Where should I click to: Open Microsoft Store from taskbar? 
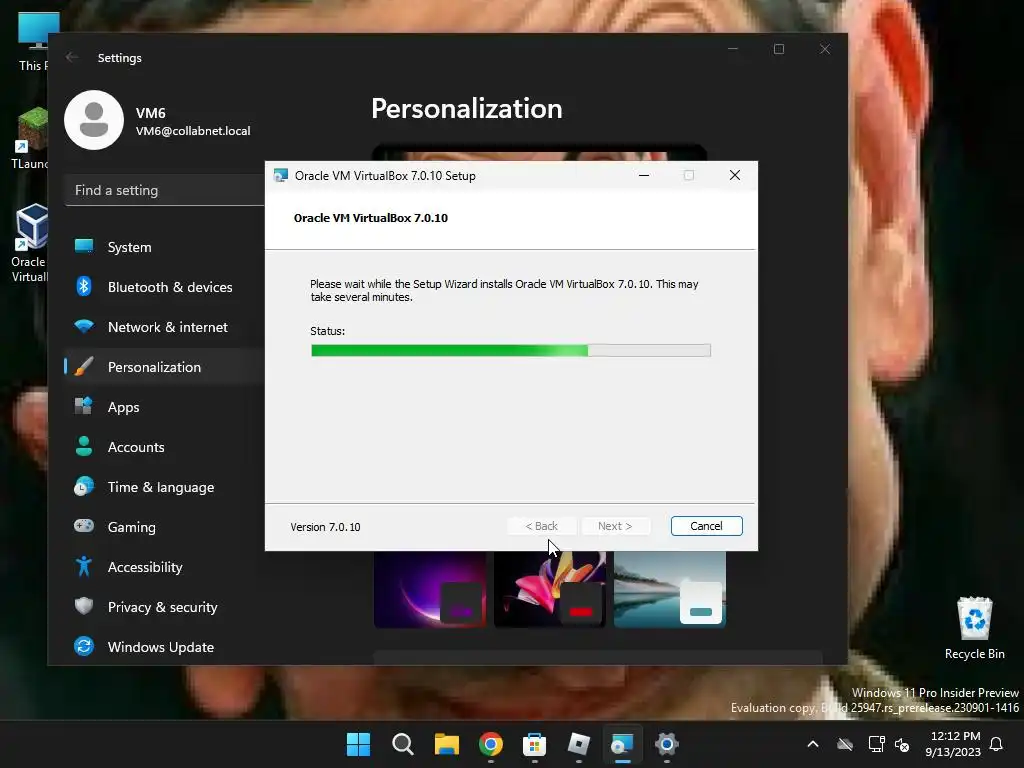click(534, 744)
